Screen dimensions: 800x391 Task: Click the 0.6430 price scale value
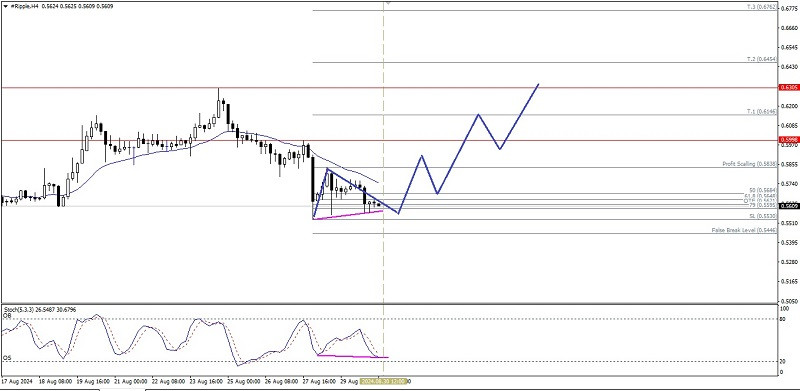point(789,67)
